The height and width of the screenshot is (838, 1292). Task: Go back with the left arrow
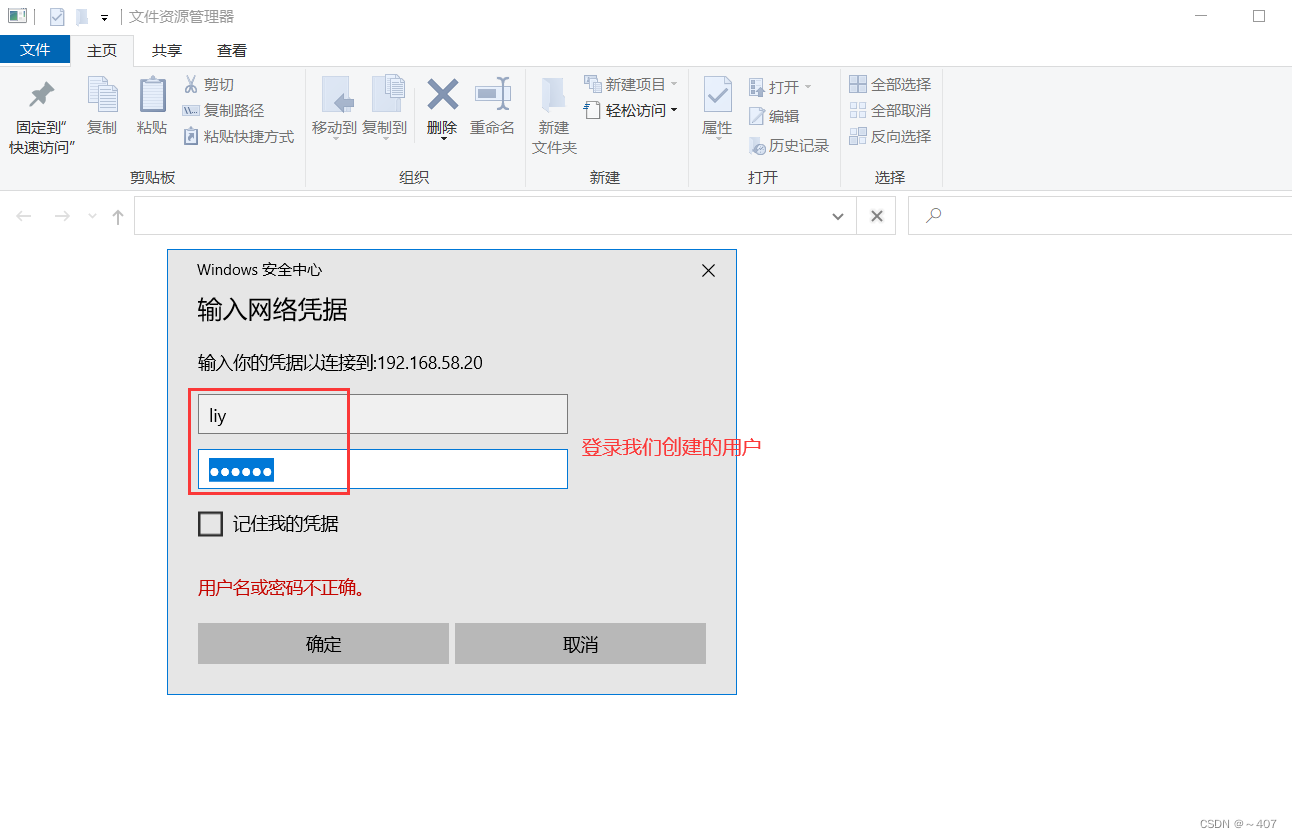pos(24,216)
